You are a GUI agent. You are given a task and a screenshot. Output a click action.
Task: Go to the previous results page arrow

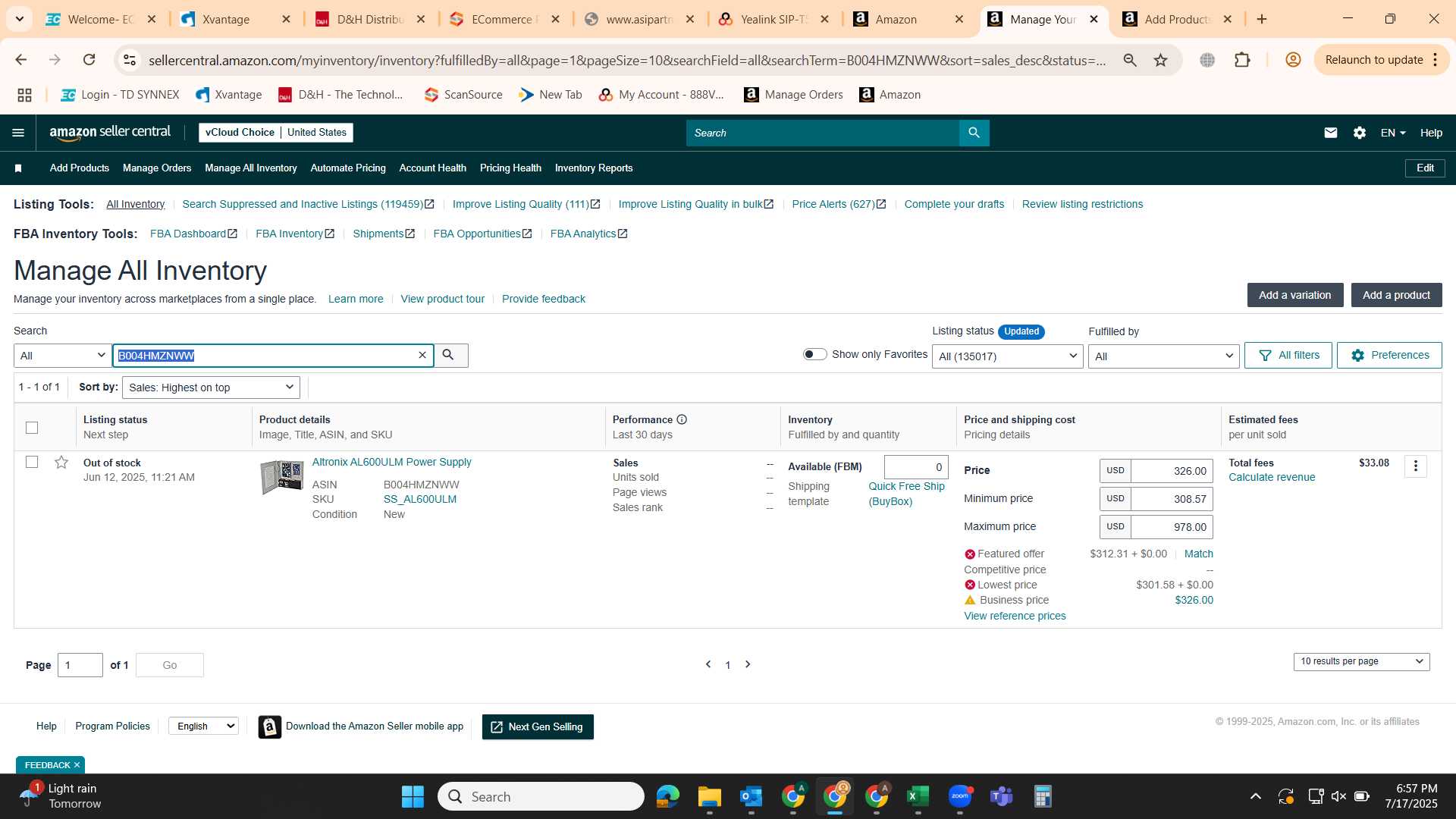point(708,664)
